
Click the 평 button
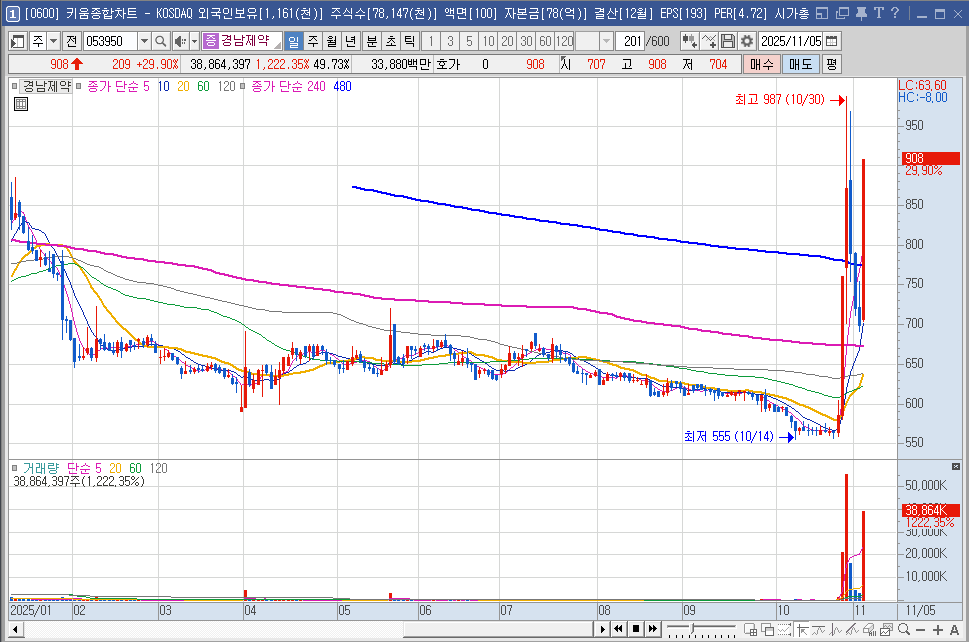click(831, 64)
